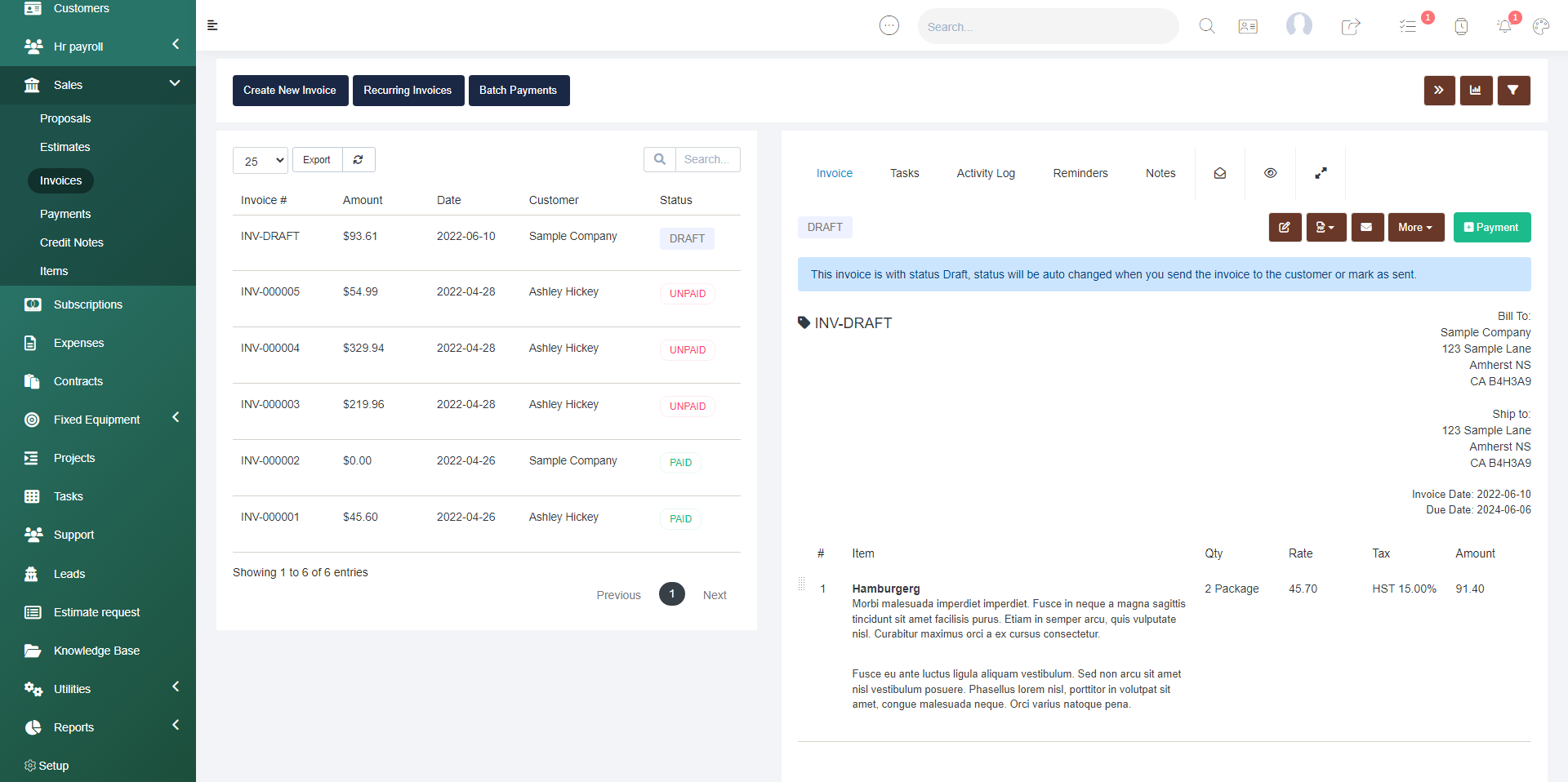Click the theme palette icon
The image size is (1568, 782).
tap(1541, 26)
